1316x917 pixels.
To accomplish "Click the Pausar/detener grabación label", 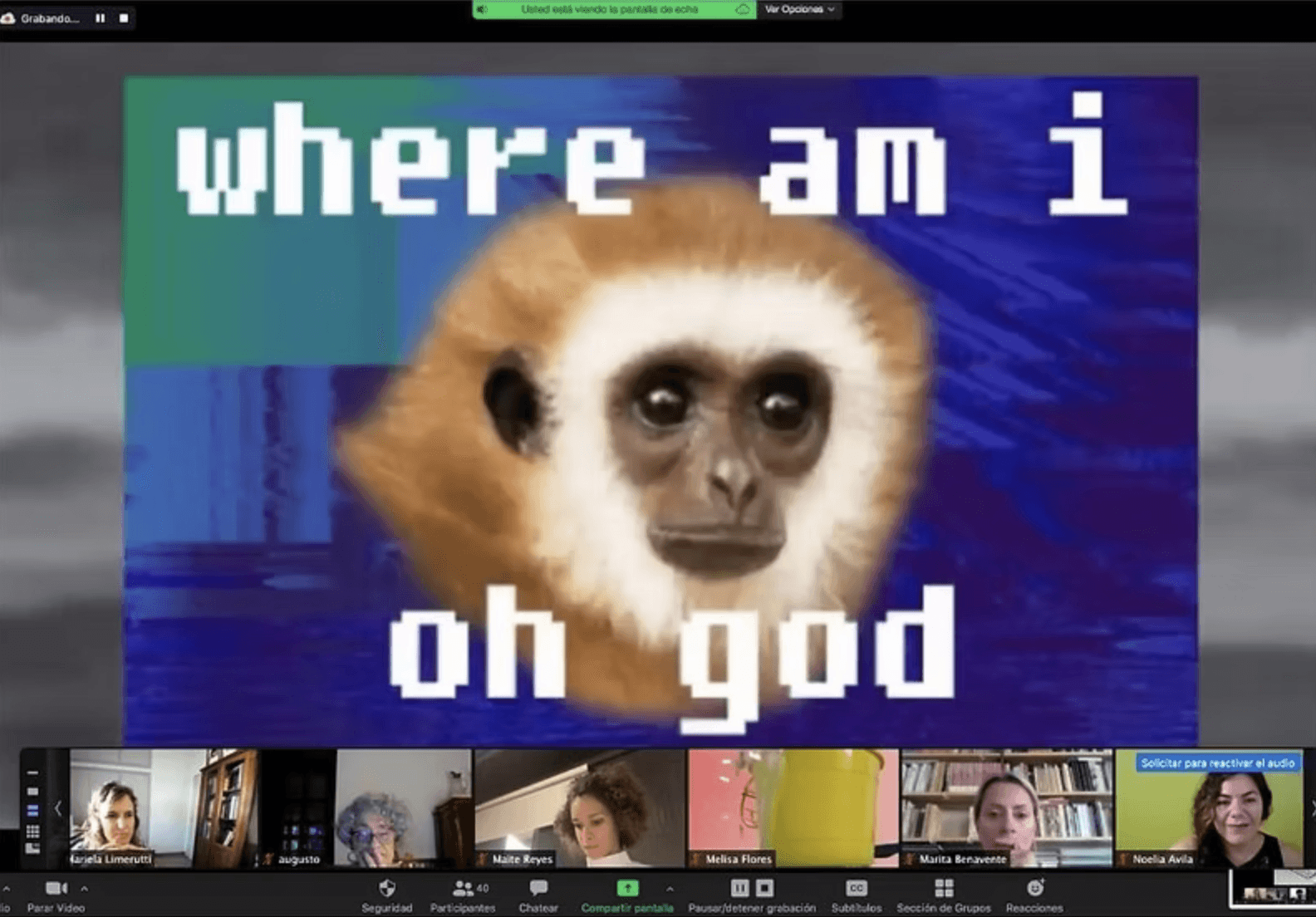I will [752, 908].
